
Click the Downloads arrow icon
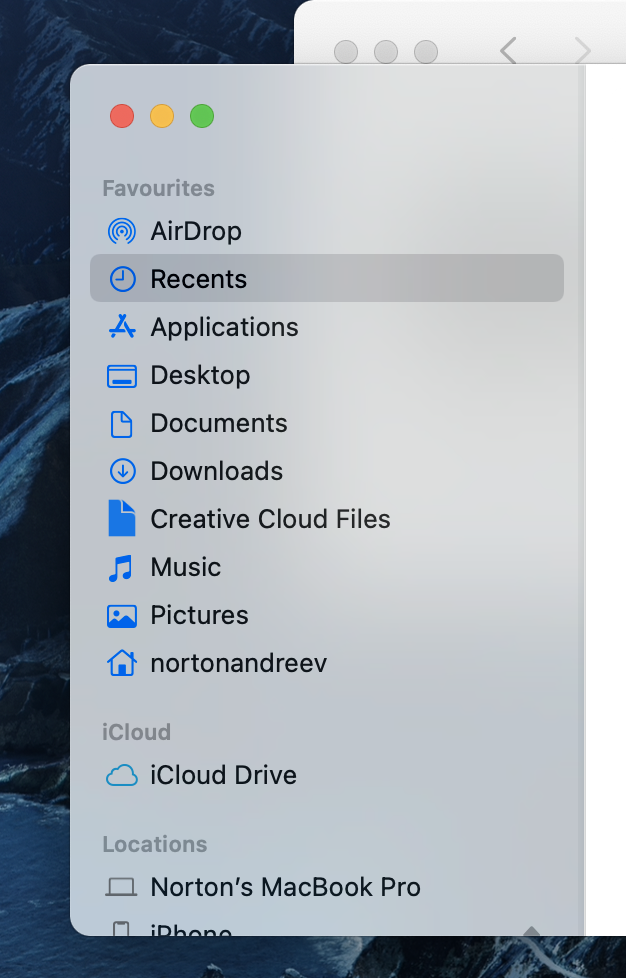122,472
